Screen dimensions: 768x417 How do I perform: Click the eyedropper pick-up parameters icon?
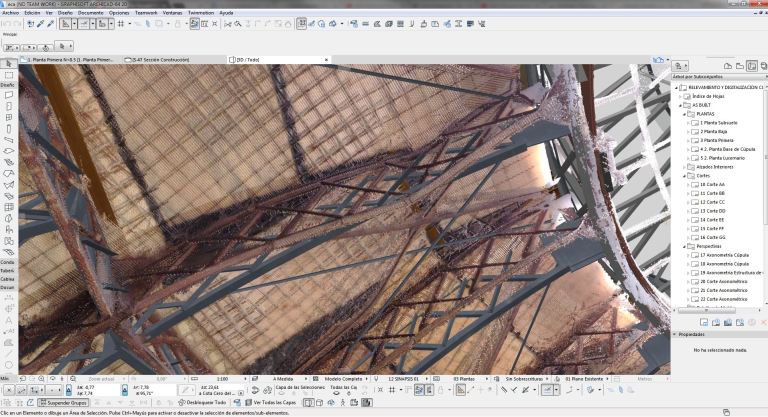(41, 22)
